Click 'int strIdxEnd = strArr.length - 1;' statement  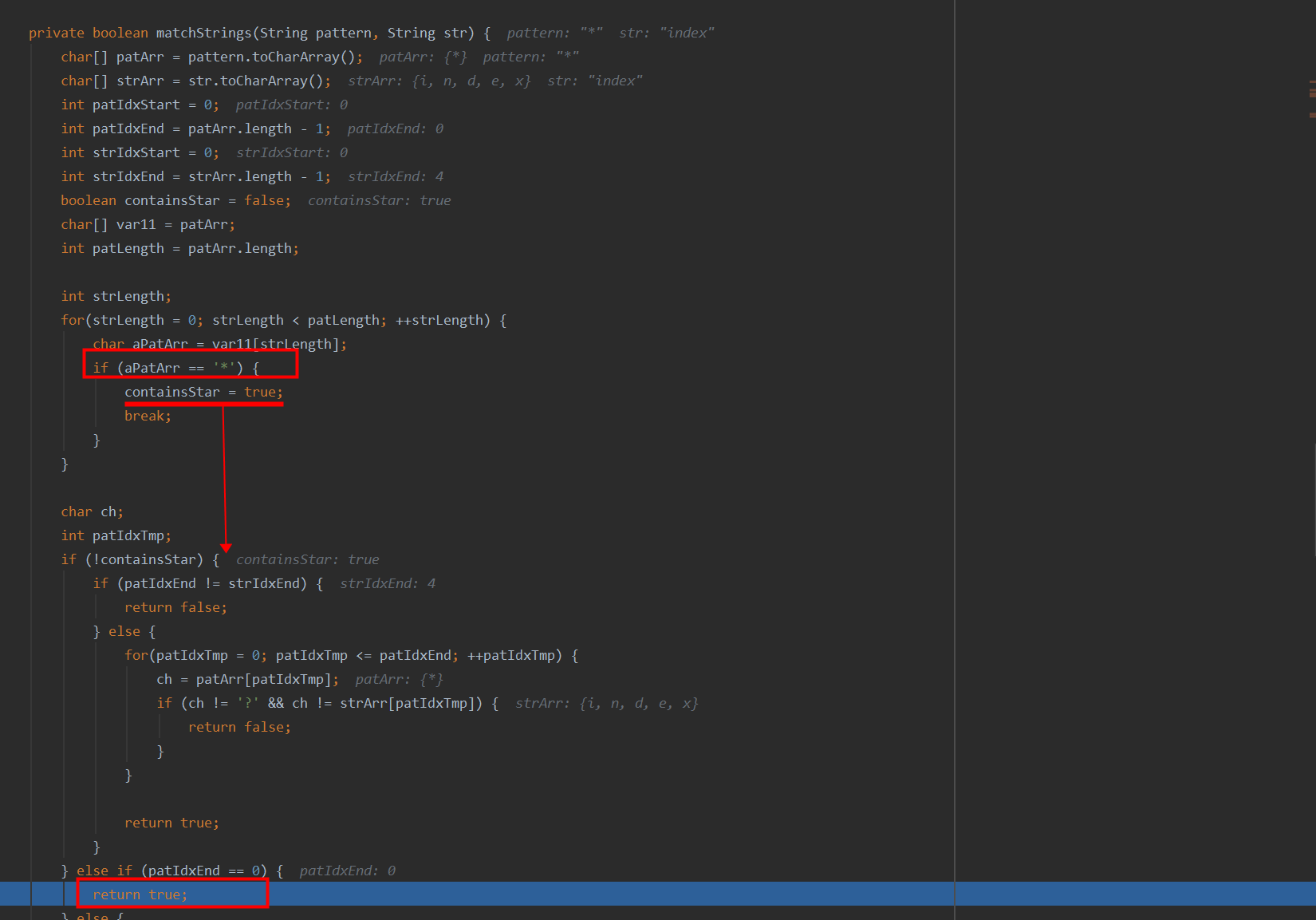[195, 176]
